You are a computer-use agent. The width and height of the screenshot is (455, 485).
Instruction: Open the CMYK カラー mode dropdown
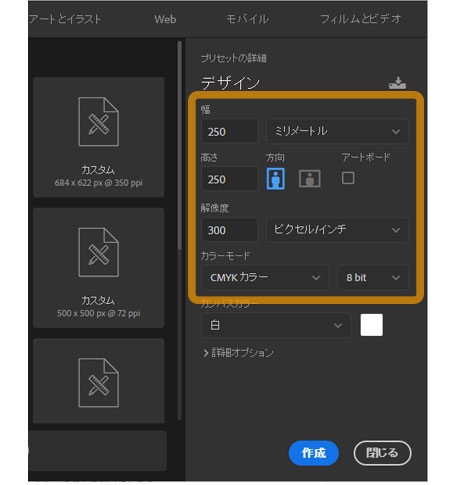pyautogui.click(x=265, y=277)
